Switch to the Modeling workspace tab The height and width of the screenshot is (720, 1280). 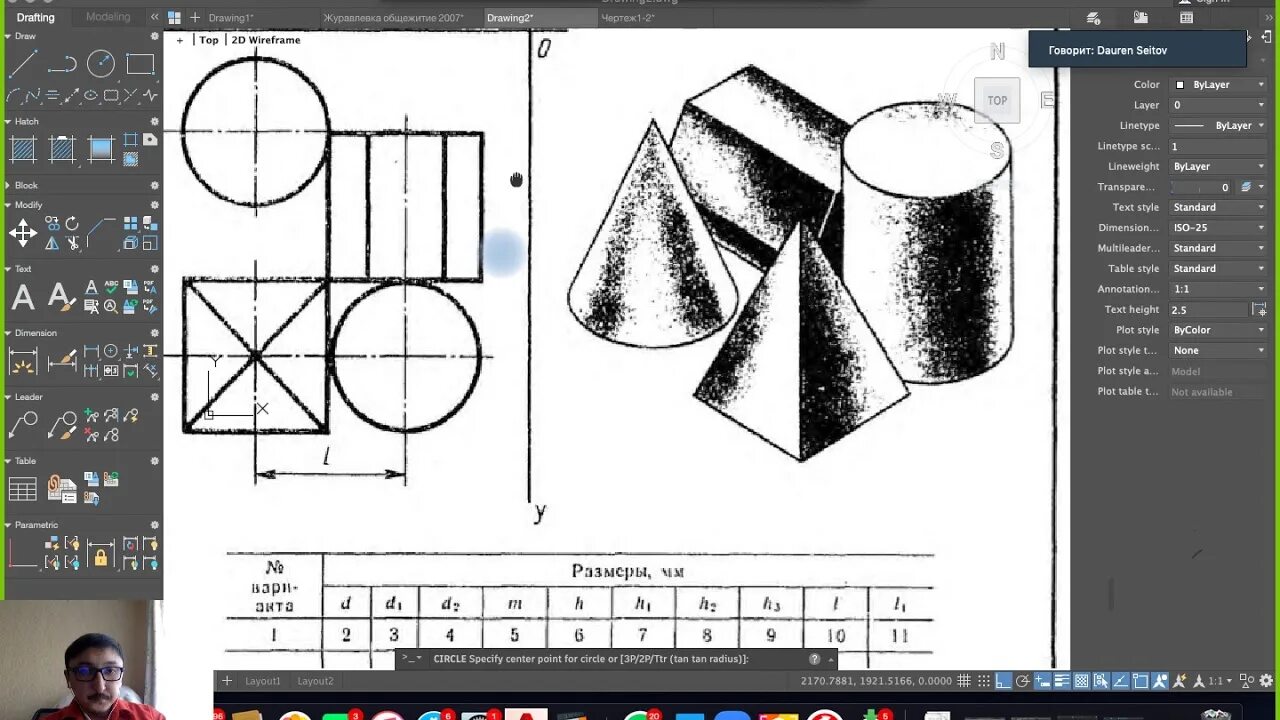pos(108,17)
